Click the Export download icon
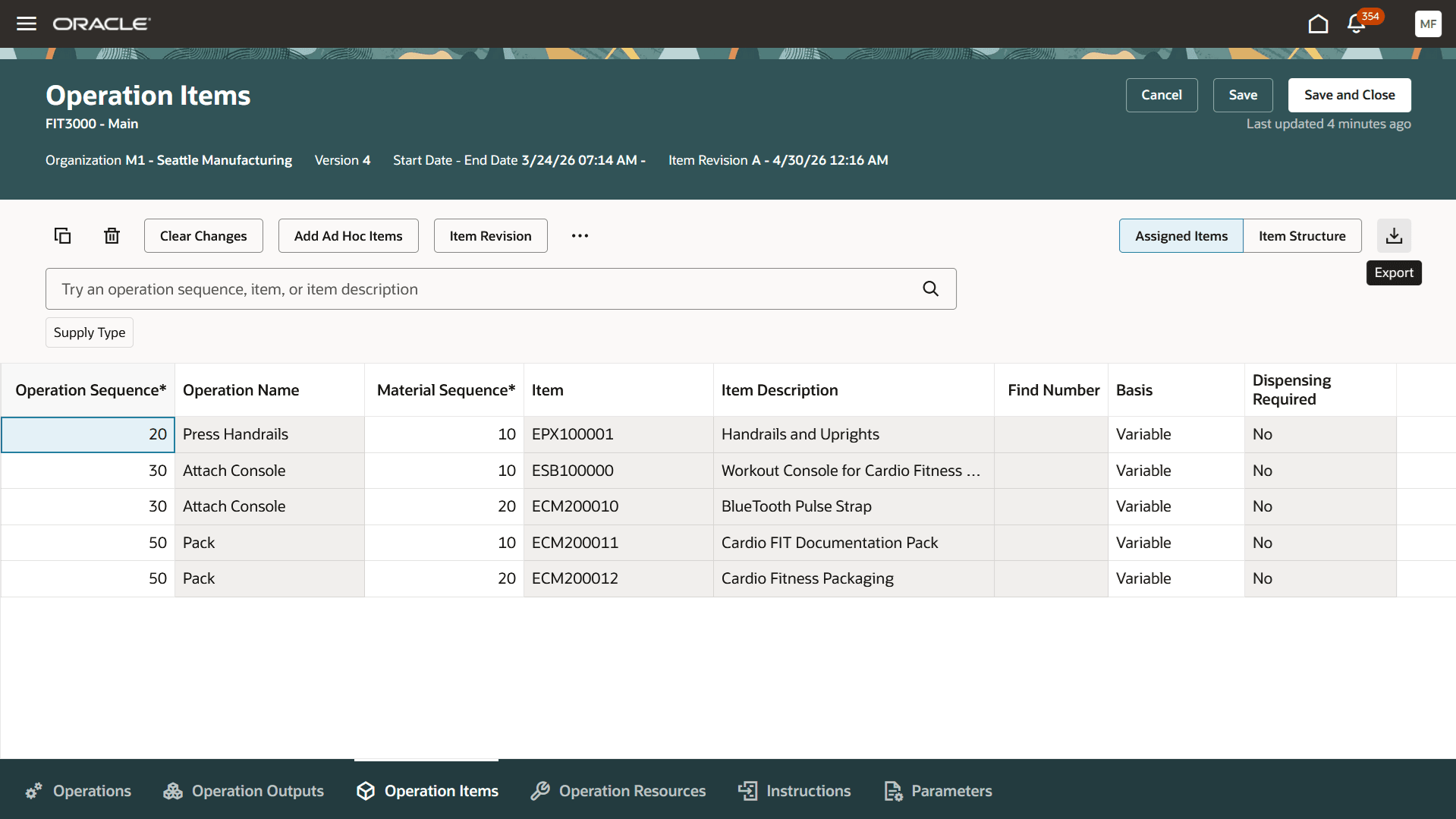The width and height of the screenshot is (1456, 819). click(1394, 236)
